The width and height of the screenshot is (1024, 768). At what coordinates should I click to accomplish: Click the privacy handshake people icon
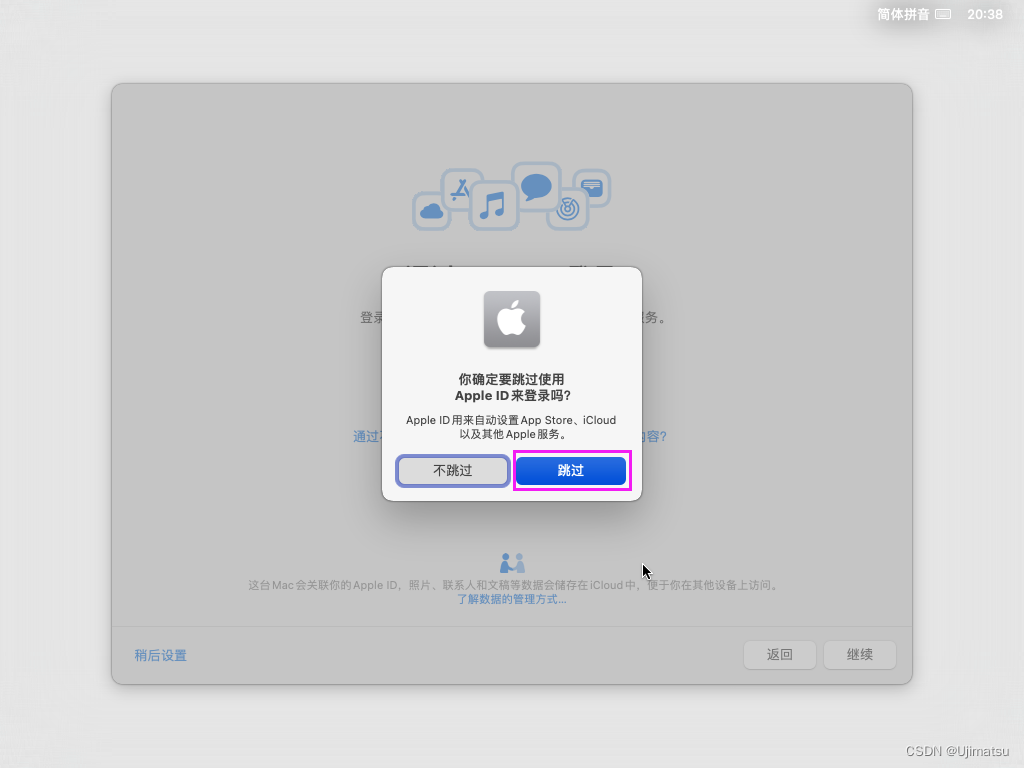pyautogui.click(x=512, y=563)
